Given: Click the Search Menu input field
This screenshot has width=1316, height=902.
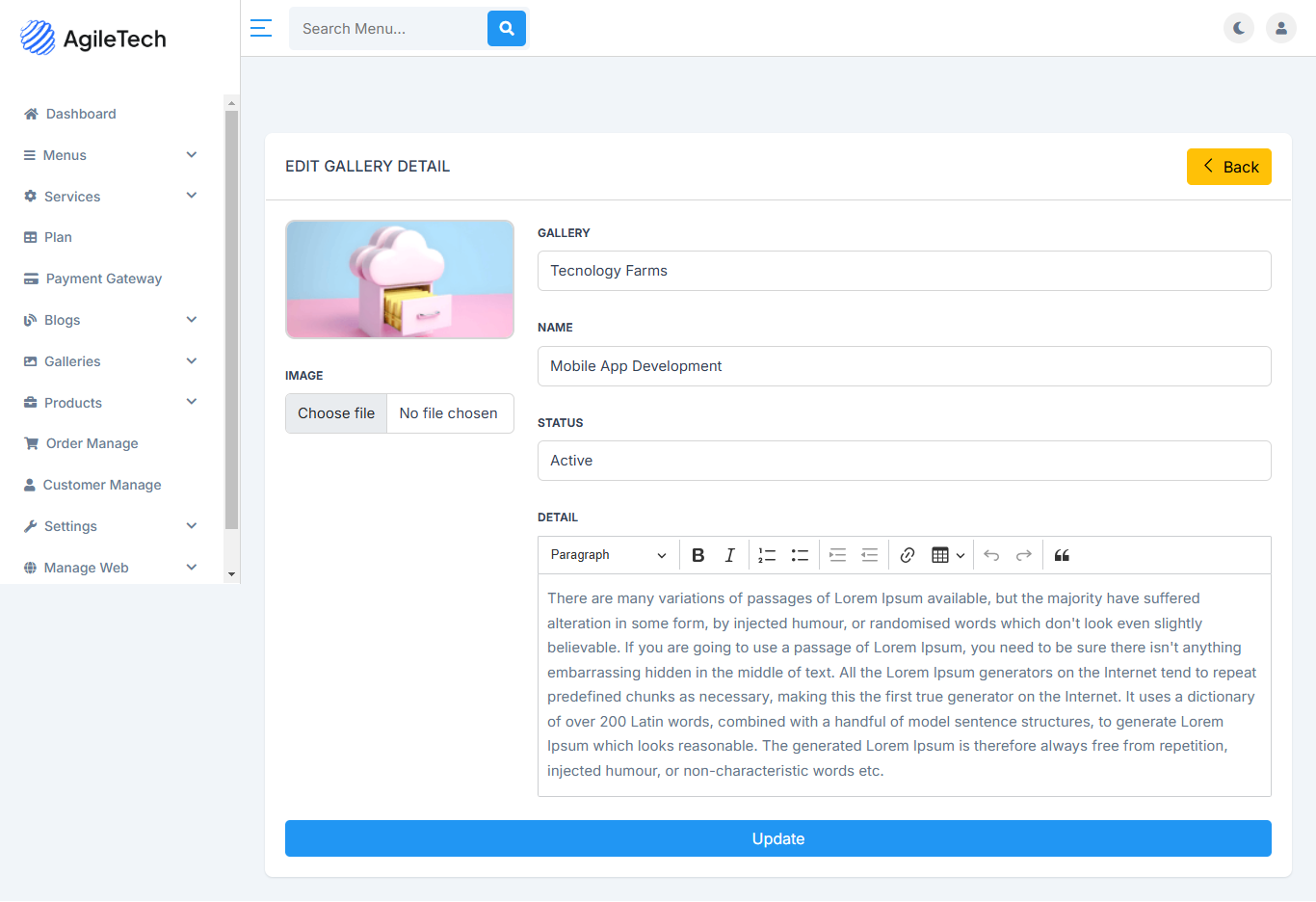Looking at the screenshot, I should pyautogui.click(x=388, y=29).
